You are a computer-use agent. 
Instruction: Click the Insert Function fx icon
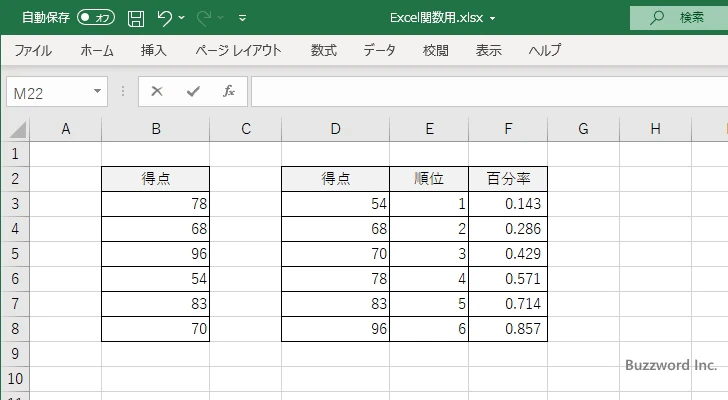[x=229, y=91]
